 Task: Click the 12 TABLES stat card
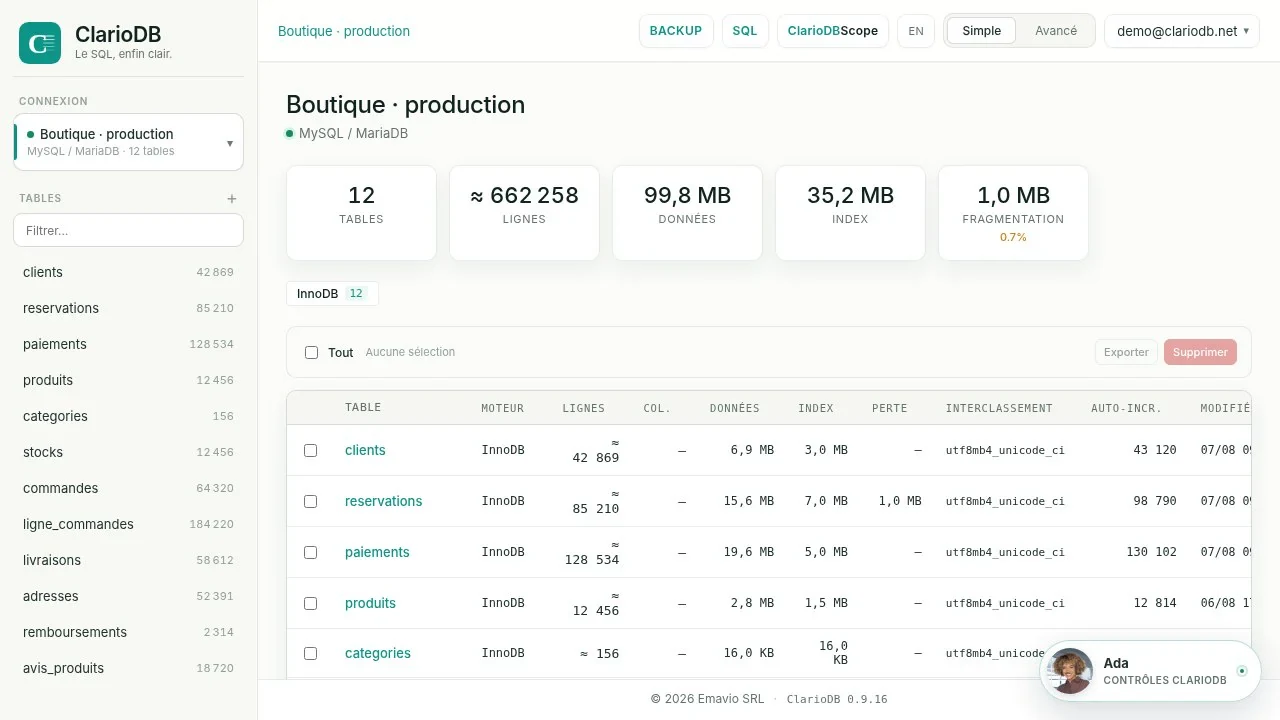[x=361, y=213]
